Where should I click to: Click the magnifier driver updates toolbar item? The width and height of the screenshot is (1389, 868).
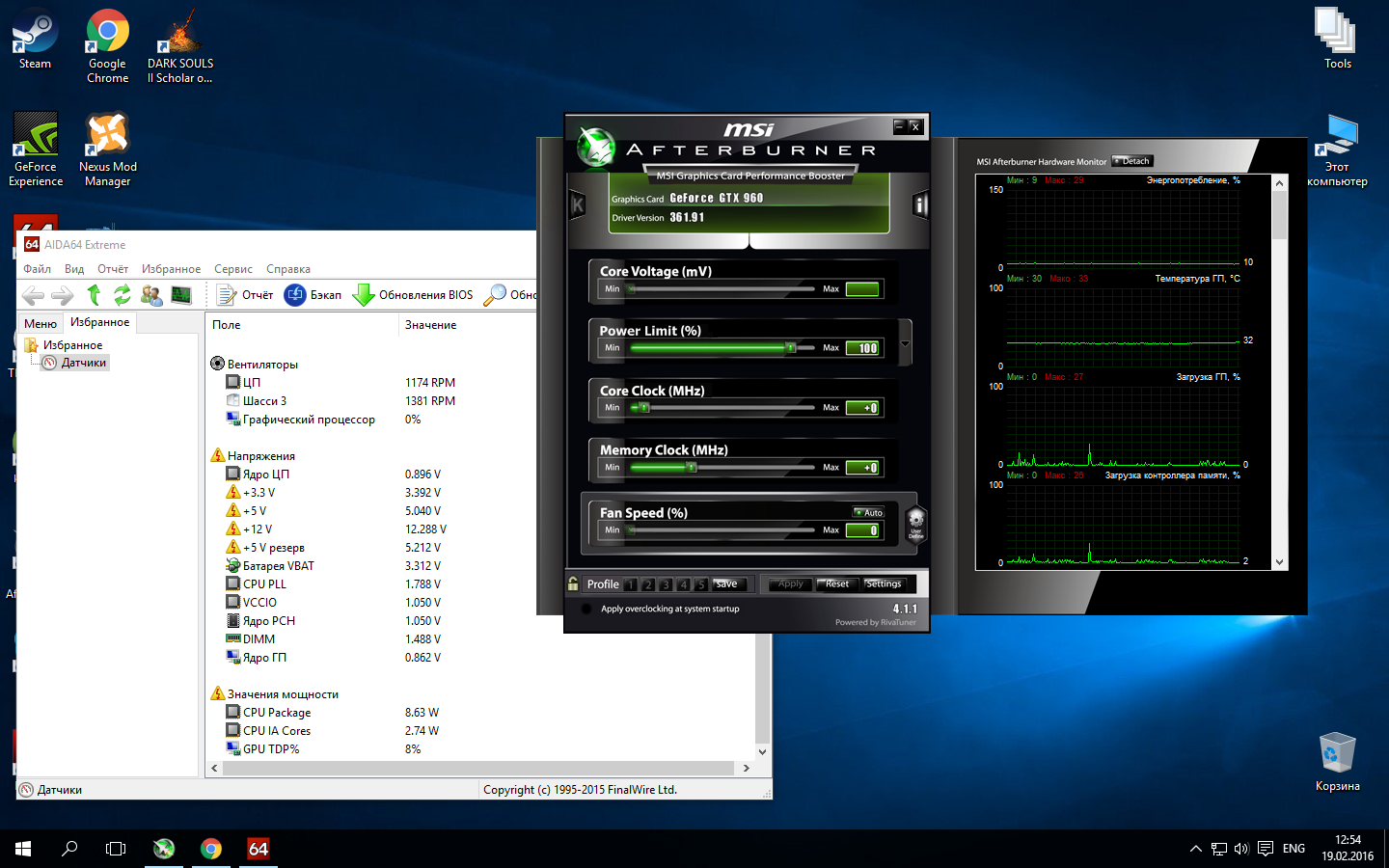tap(510, 295)
